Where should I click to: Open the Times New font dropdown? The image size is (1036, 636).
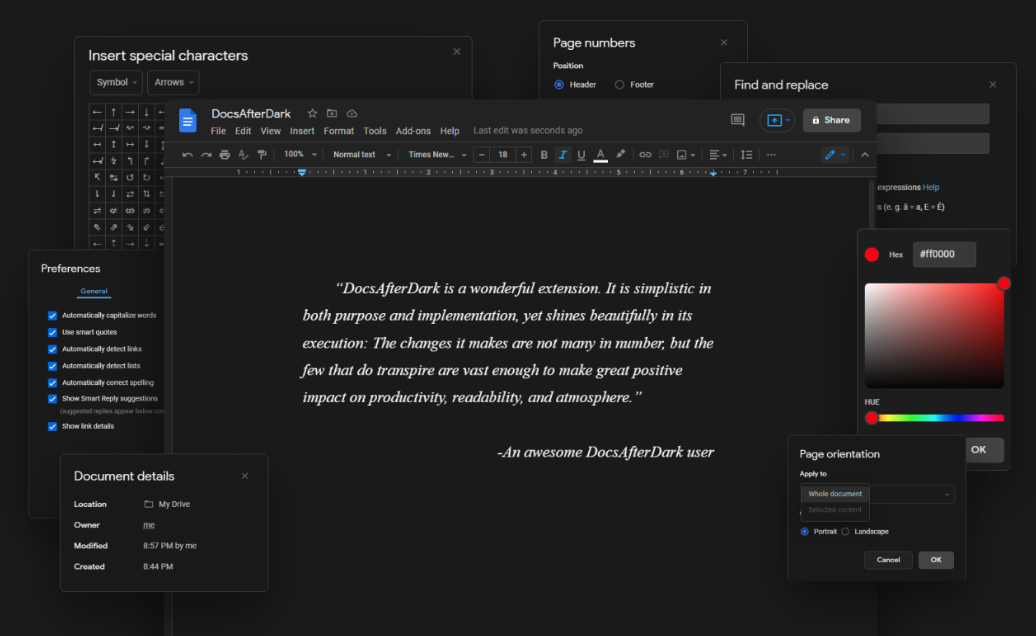click(x=437, y=155)
